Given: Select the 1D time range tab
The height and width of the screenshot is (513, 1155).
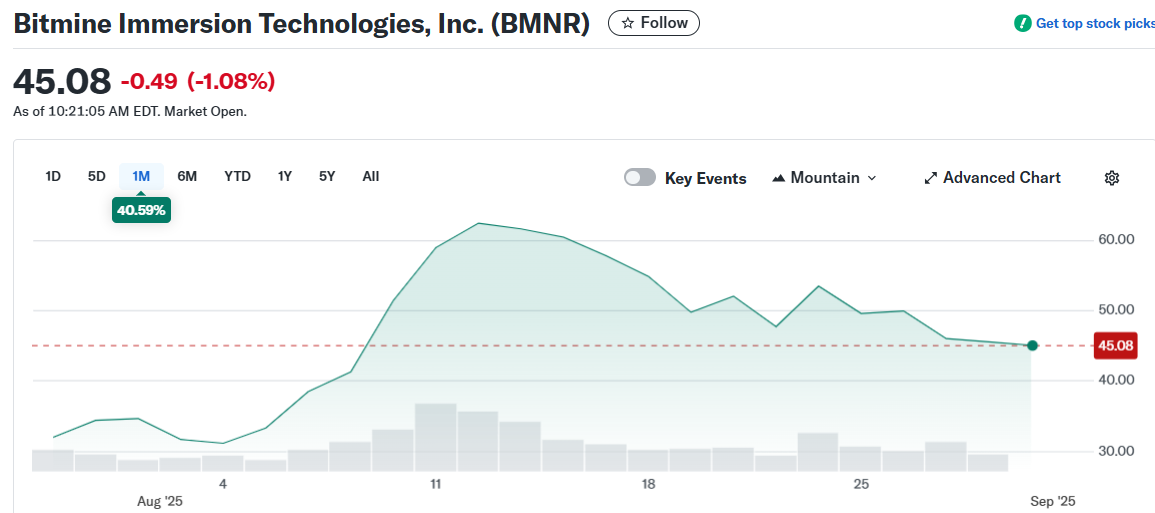Looking at the screenshot, I should [x=53, y=176].
